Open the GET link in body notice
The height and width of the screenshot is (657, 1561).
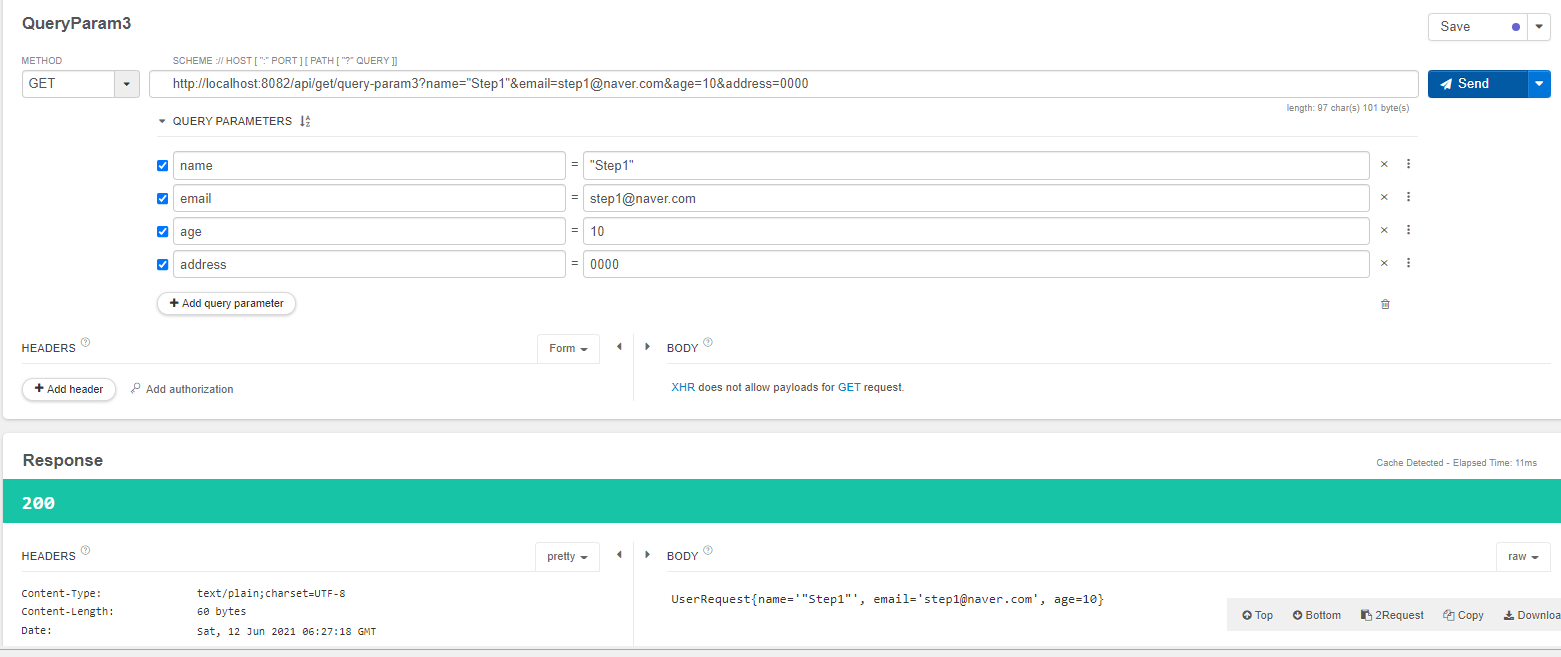click(848, 387)
